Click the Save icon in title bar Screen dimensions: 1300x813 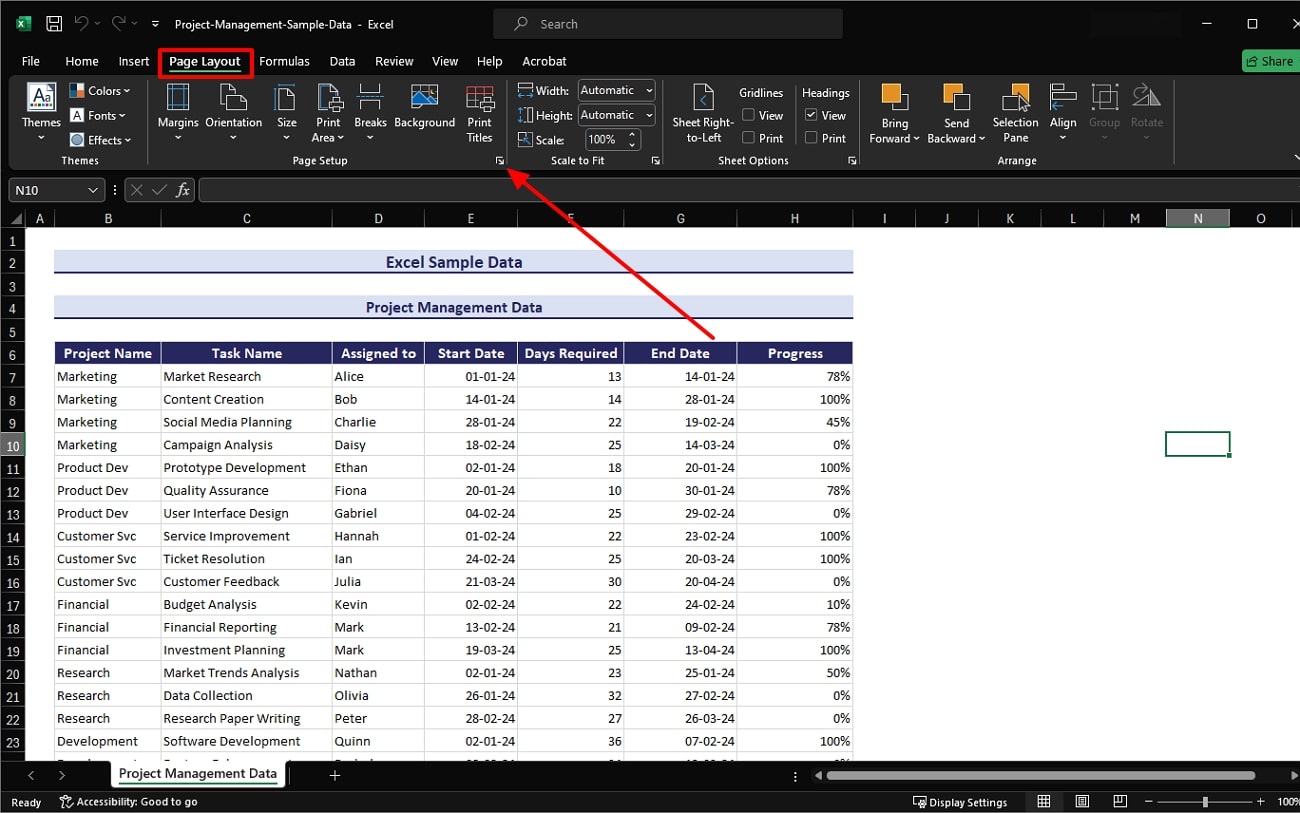pyautogui.click(x=54, y=23)
